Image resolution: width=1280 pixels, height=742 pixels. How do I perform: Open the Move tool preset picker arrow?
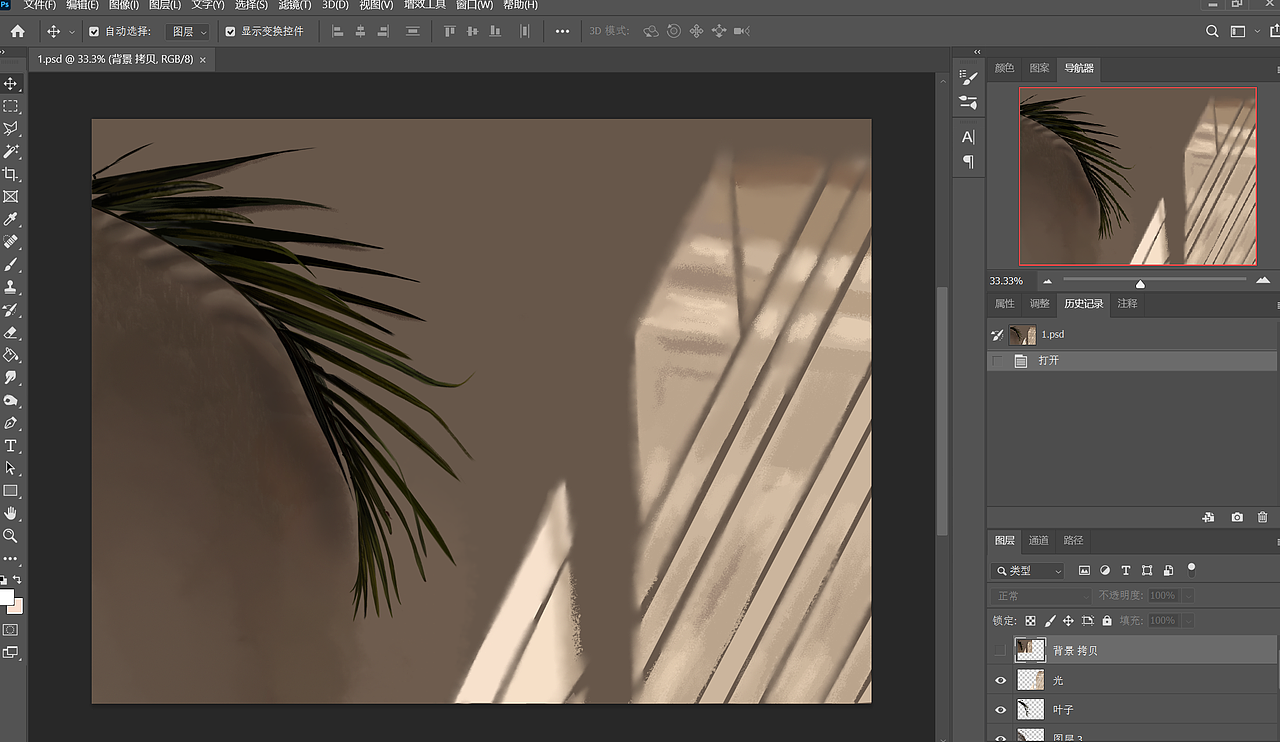[72, 32]
